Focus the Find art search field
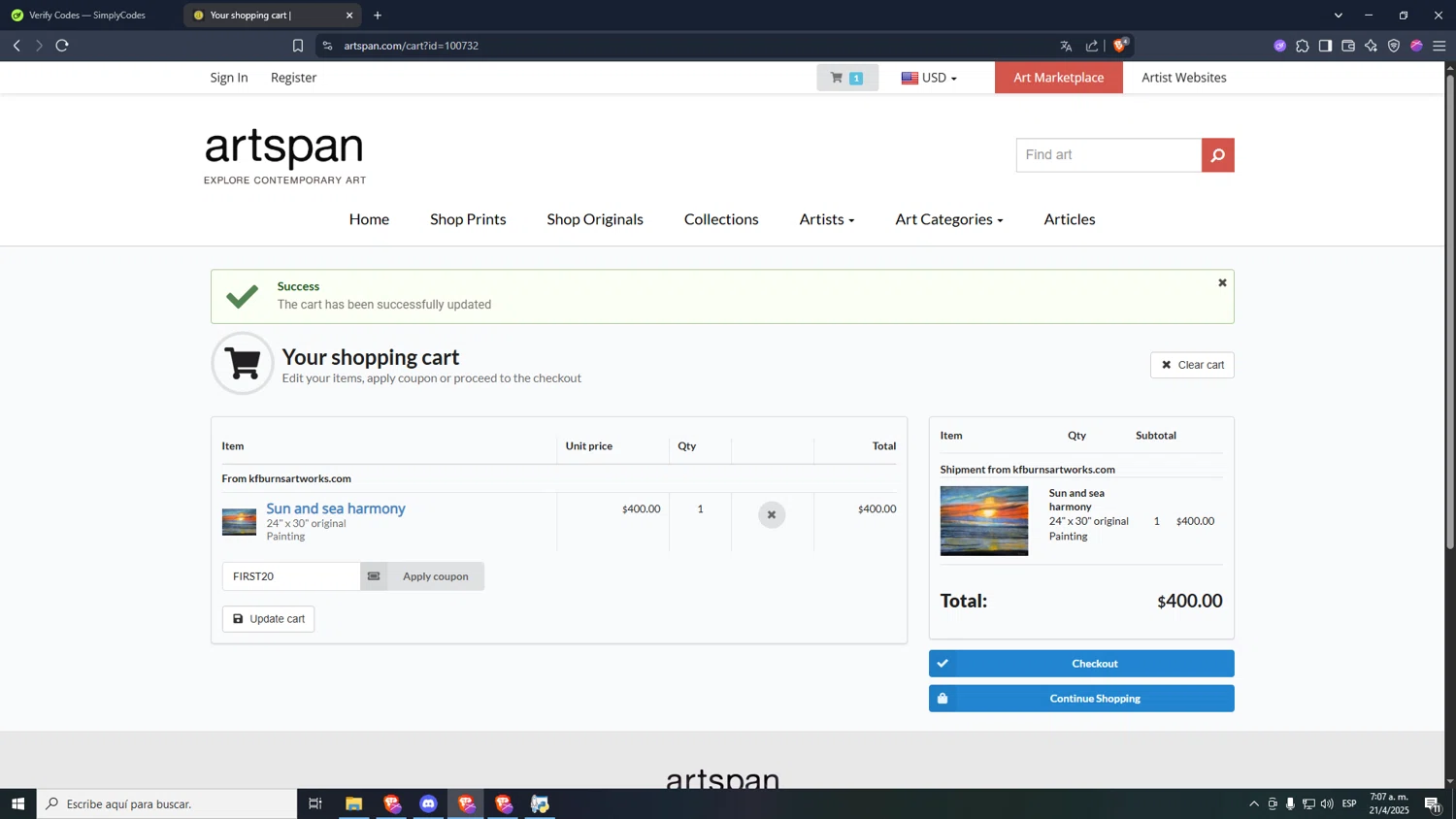The height and width of the screenshot is (819, 1456). 1109,155
